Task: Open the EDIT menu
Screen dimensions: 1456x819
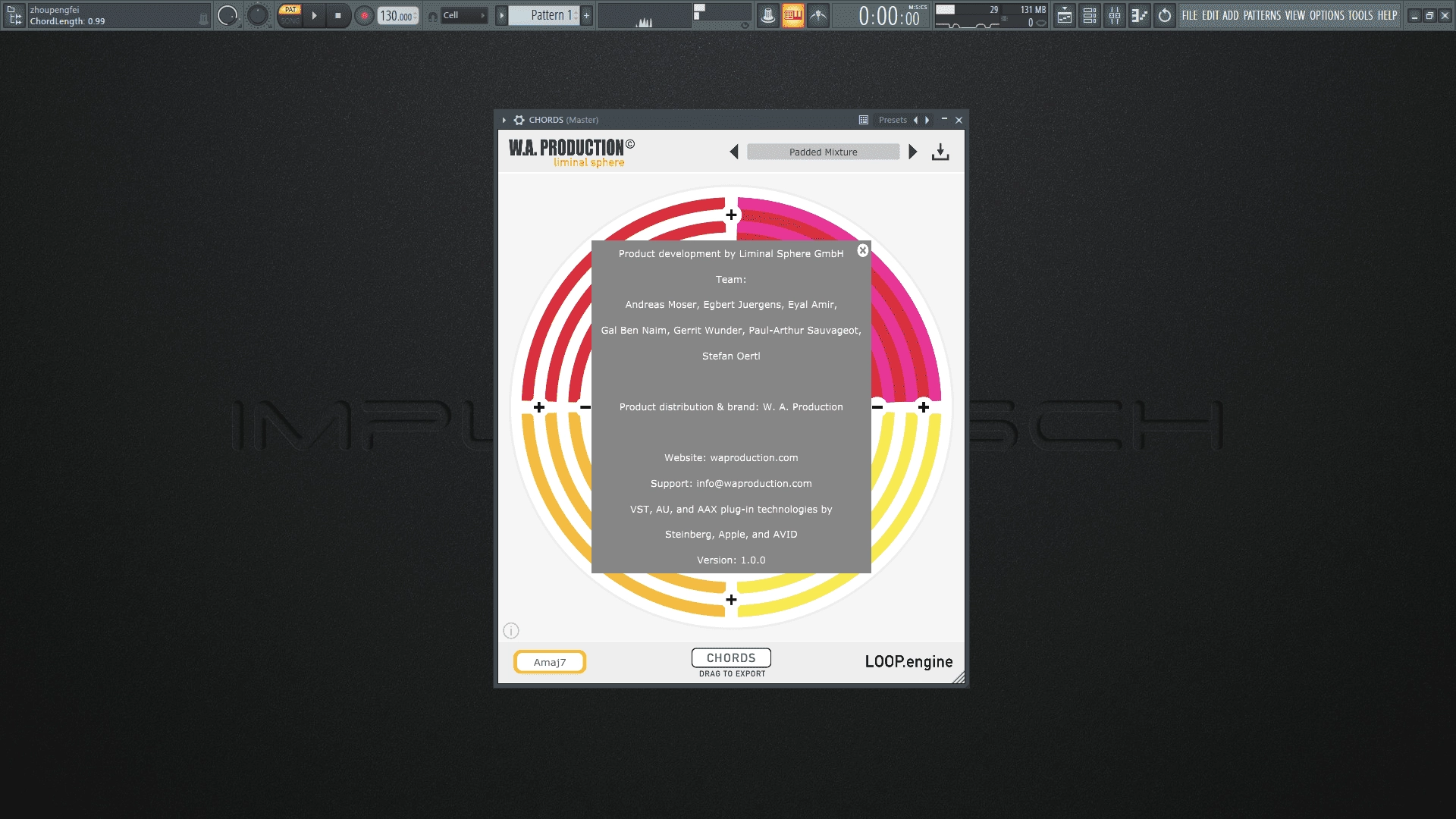Action: point(1210,15)
